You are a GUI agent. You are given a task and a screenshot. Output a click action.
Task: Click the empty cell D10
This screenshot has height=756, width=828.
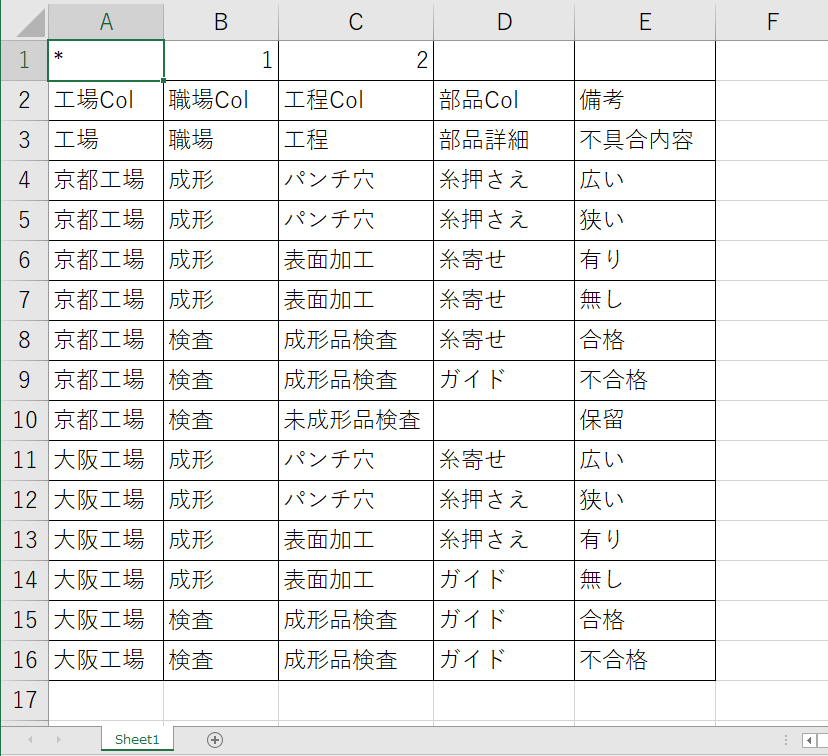(504, 420)
